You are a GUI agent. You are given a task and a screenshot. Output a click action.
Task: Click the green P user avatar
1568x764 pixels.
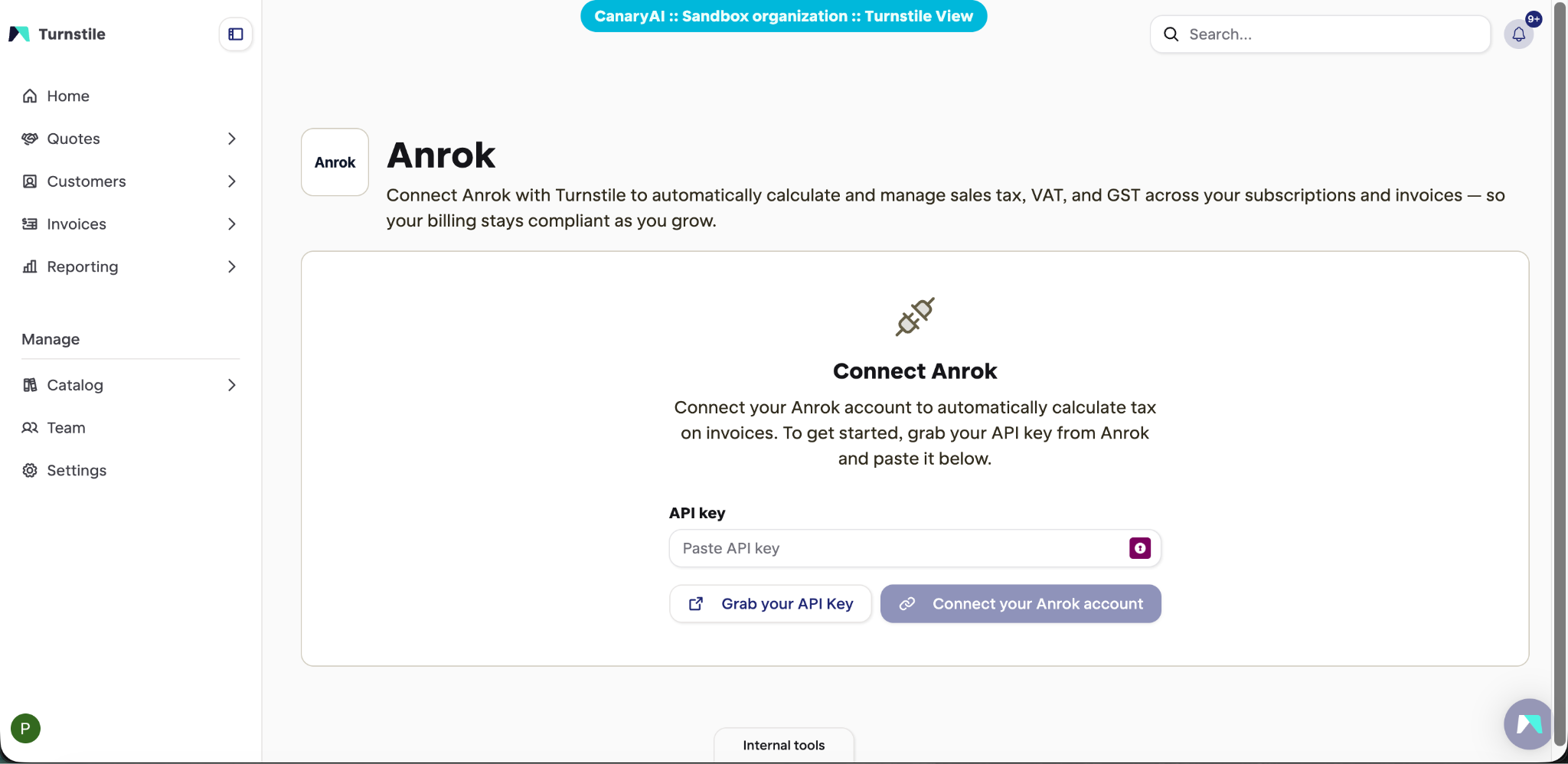tap(25, 728)
